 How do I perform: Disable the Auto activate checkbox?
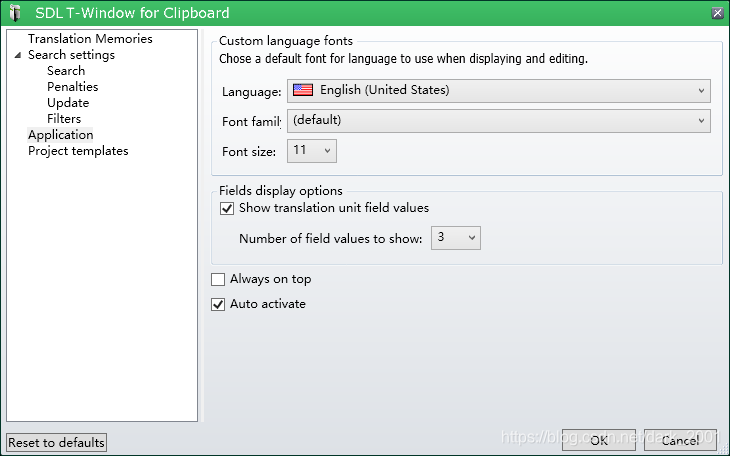pyautogui.click(x=218, y=305)
